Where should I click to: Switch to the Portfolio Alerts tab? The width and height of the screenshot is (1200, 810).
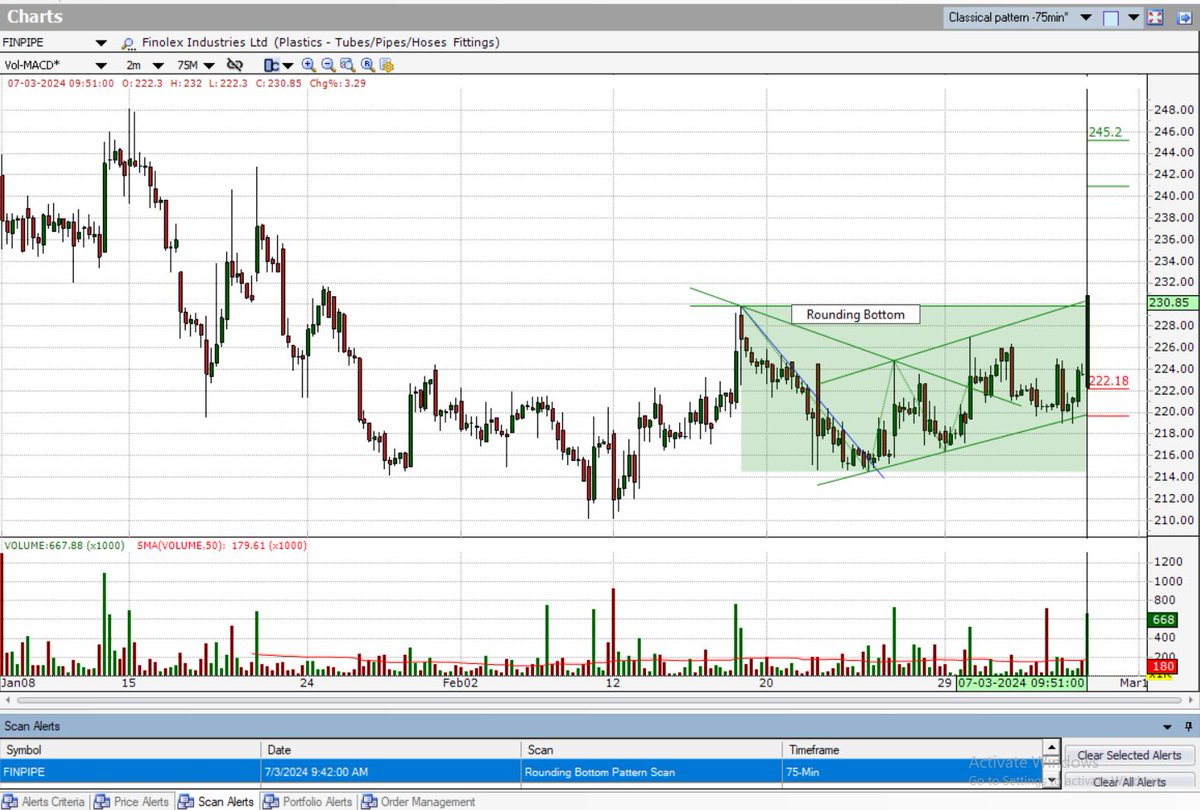[x=307, y=801]
